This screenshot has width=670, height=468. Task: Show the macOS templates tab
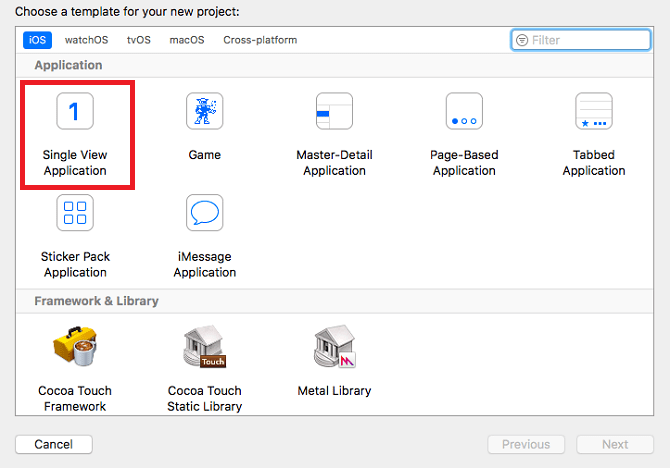click(186, 40)
